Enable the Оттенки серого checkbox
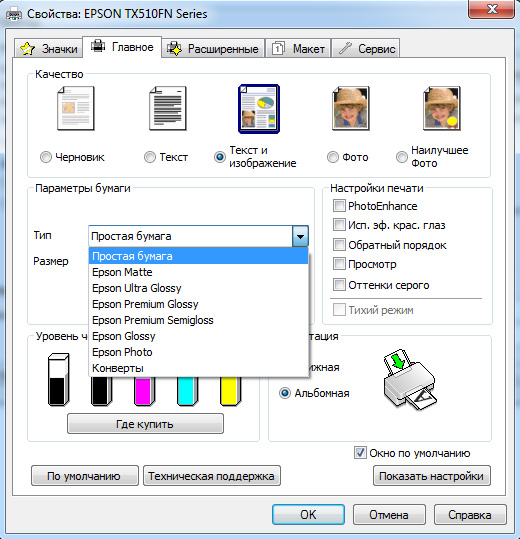The image size is (520, 539). pos(339,285)
